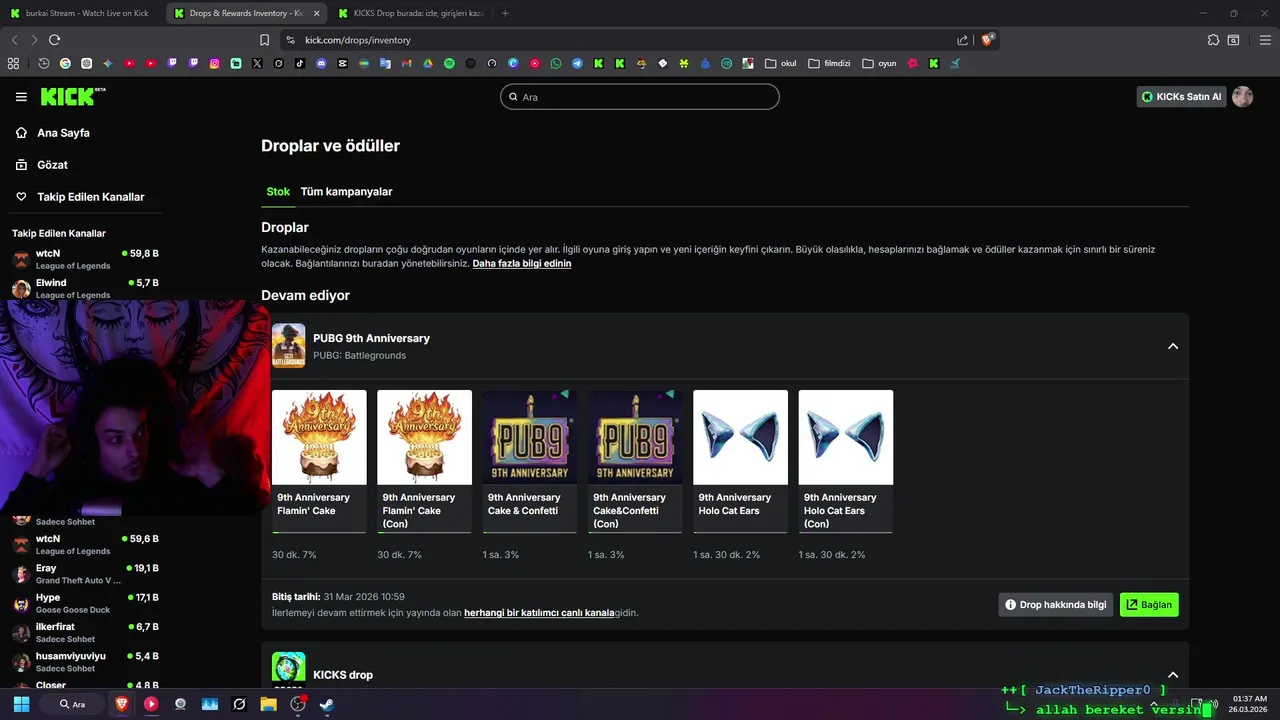
Task: Open 9th Anniversary Flamin' Cake (Con) thumbnail
Action: (424, 437)
